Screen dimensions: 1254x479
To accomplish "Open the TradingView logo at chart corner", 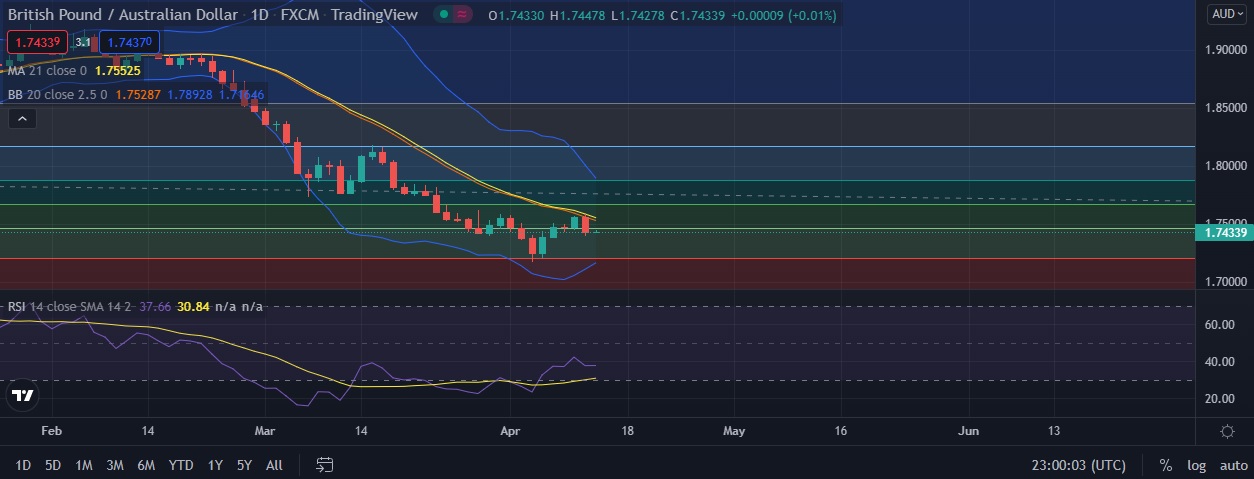I will (22, 396).
